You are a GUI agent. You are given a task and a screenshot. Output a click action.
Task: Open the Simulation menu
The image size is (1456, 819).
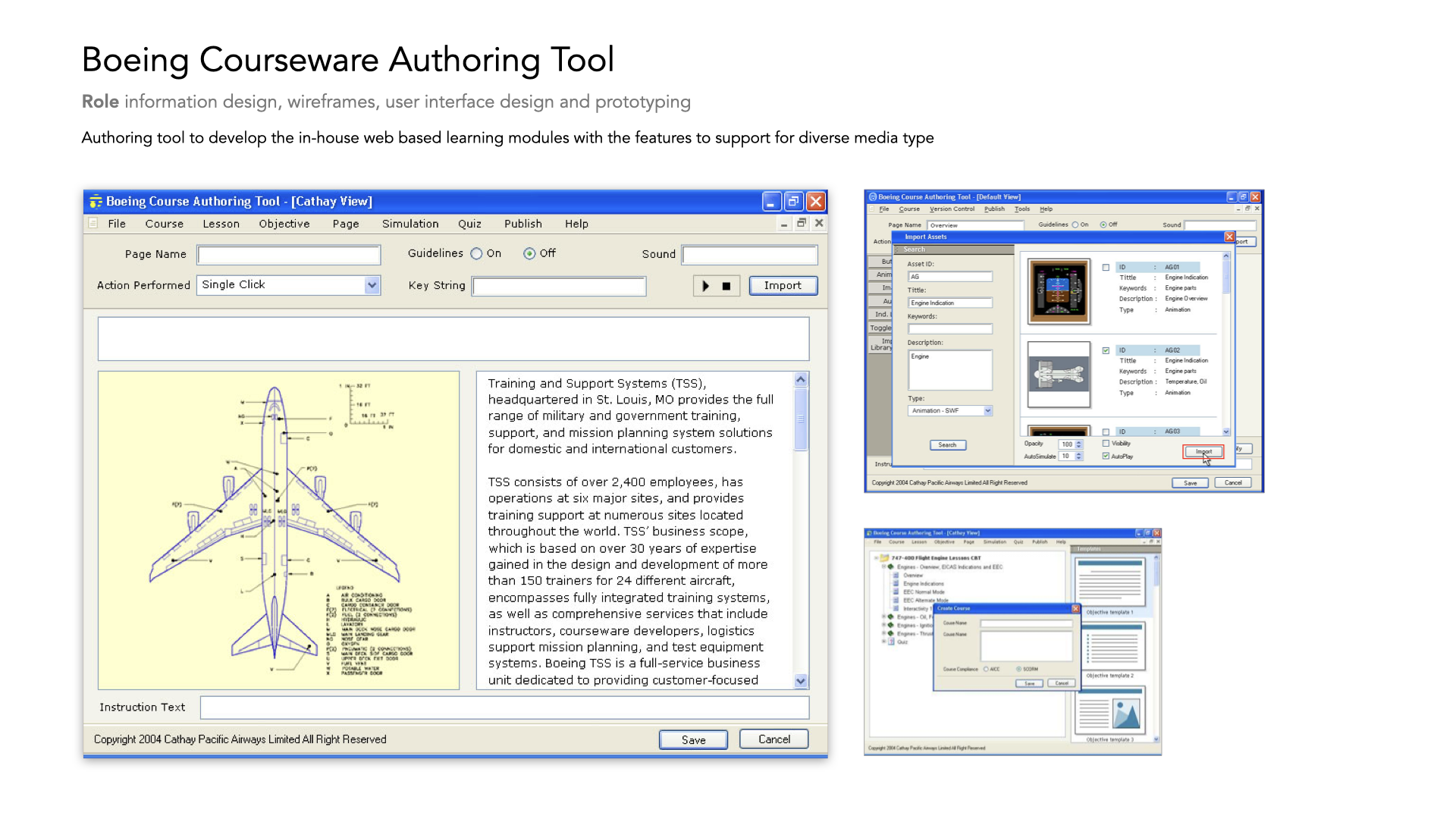point(409,224)
